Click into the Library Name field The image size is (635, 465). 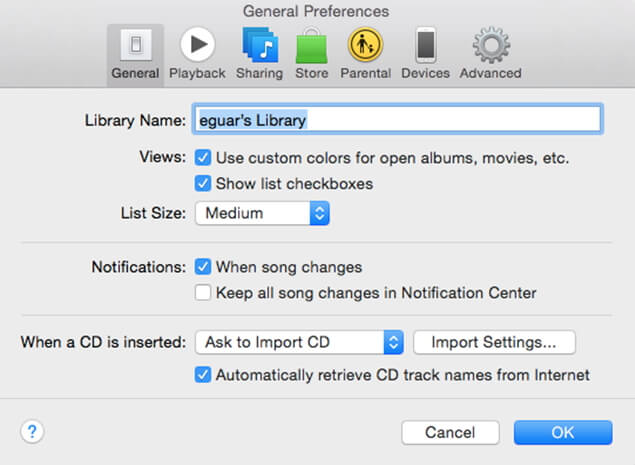point(398,119)
